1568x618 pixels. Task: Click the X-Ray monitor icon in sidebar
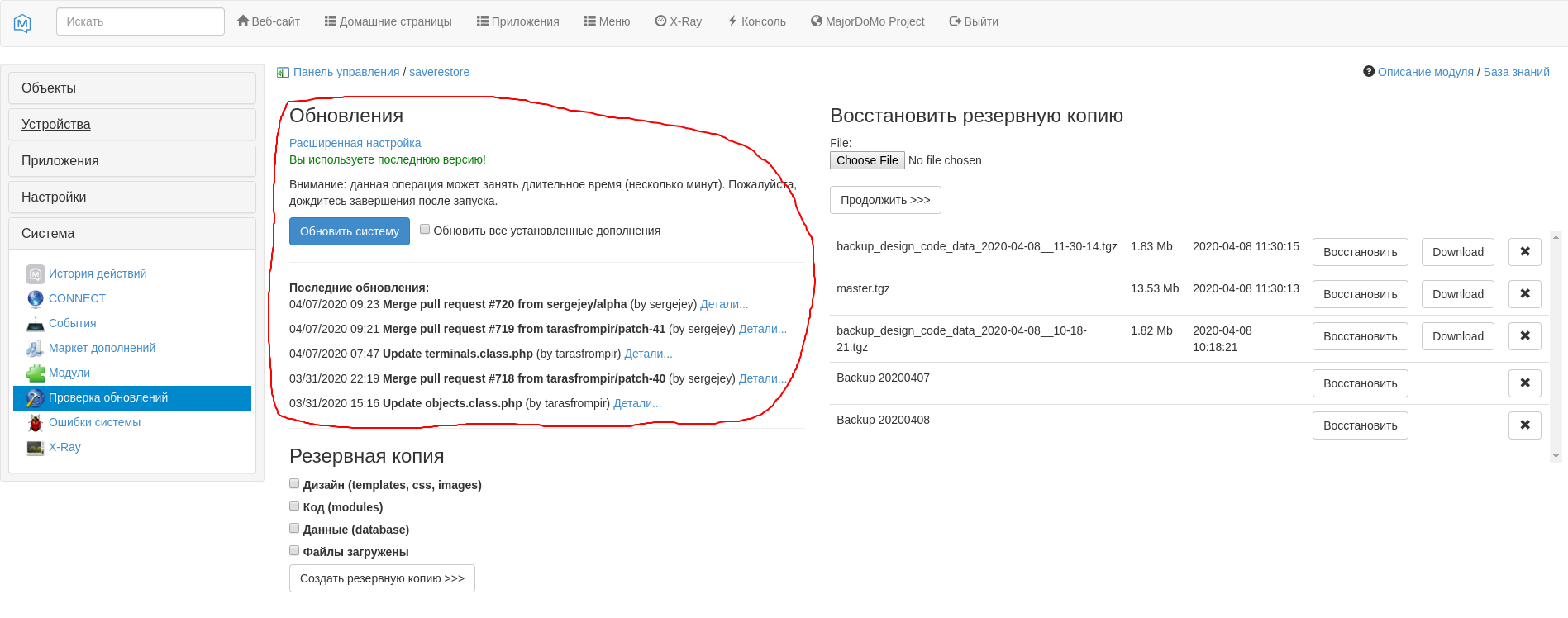click(x=35, y=447)
